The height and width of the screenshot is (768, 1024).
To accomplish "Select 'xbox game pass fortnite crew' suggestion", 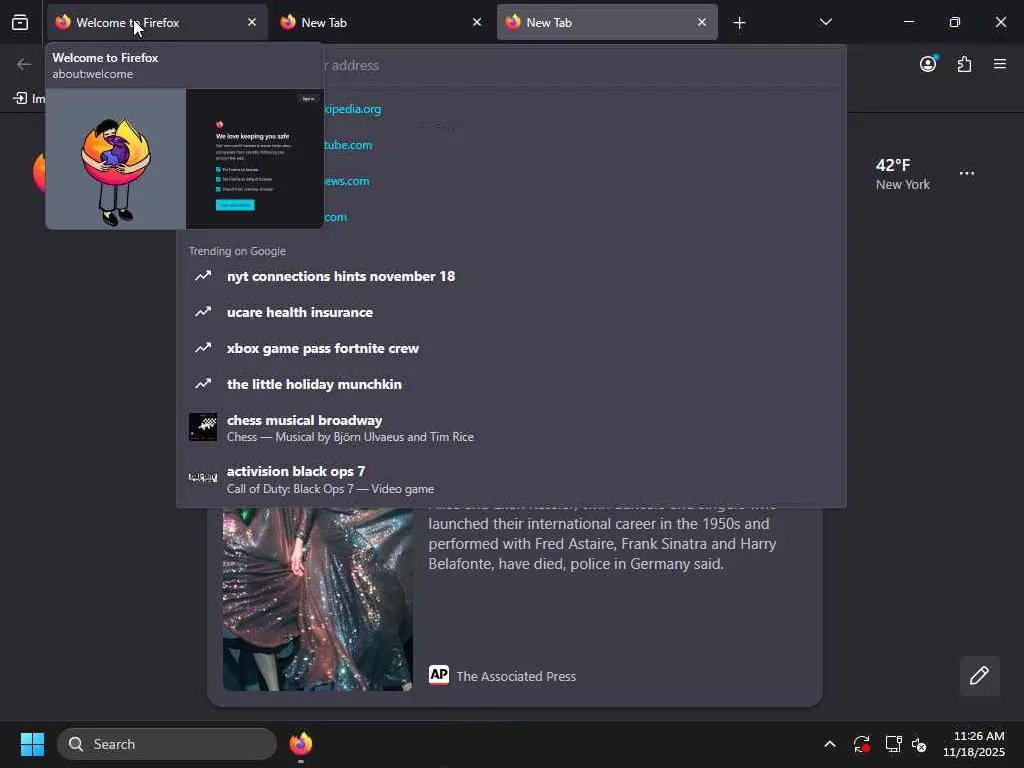I will click(x=511, y=348).
